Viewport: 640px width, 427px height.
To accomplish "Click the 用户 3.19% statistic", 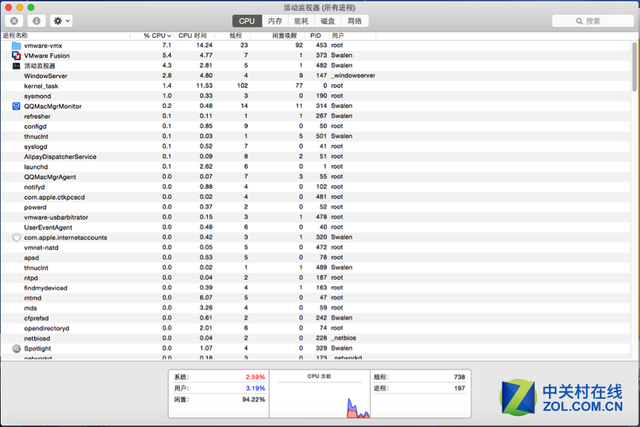I will pyautogui.click(x=219, y=388).
